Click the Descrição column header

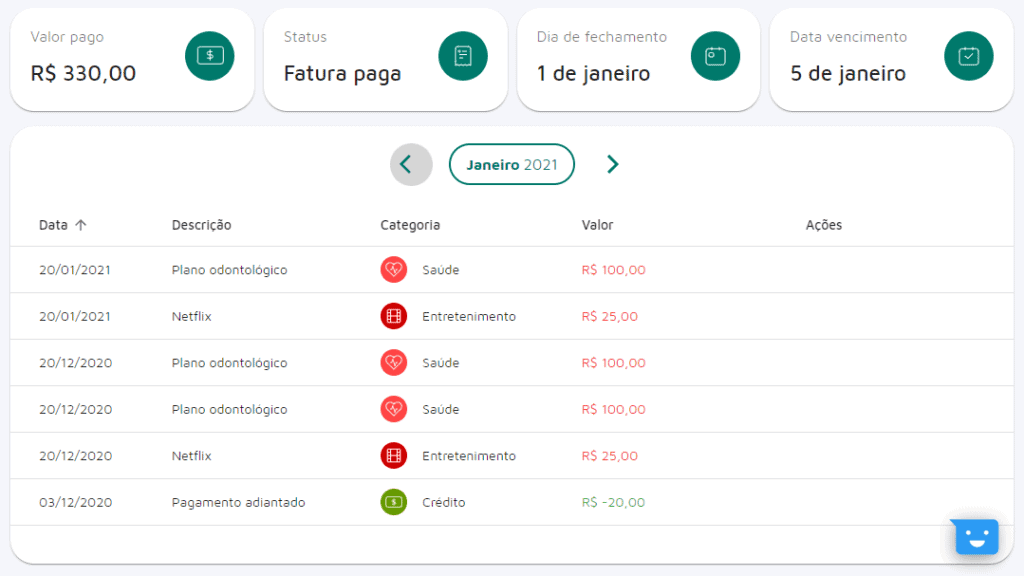point(201,225)
